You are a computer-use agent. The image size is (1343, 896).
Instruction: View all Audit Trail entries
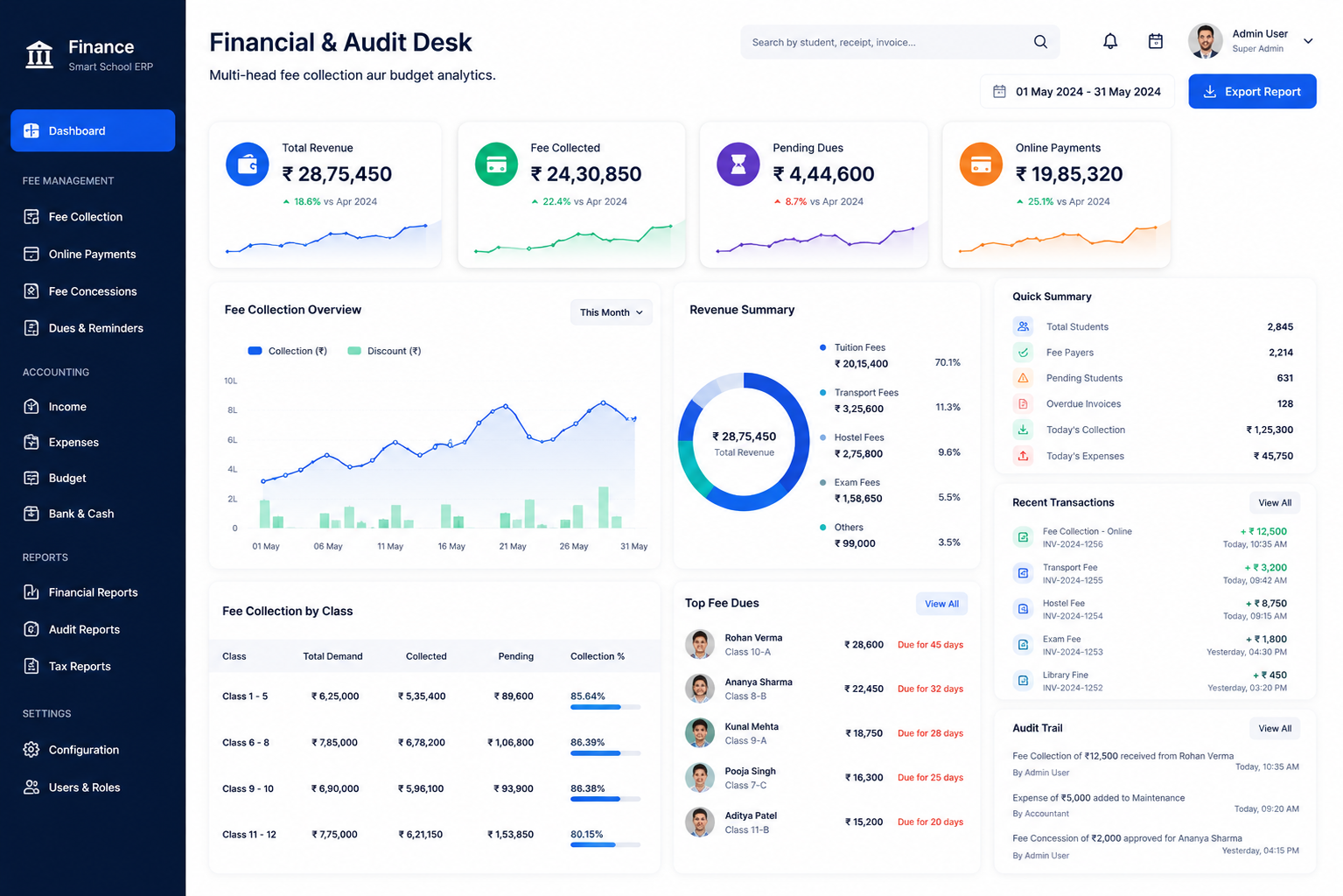coord(1275,729)
